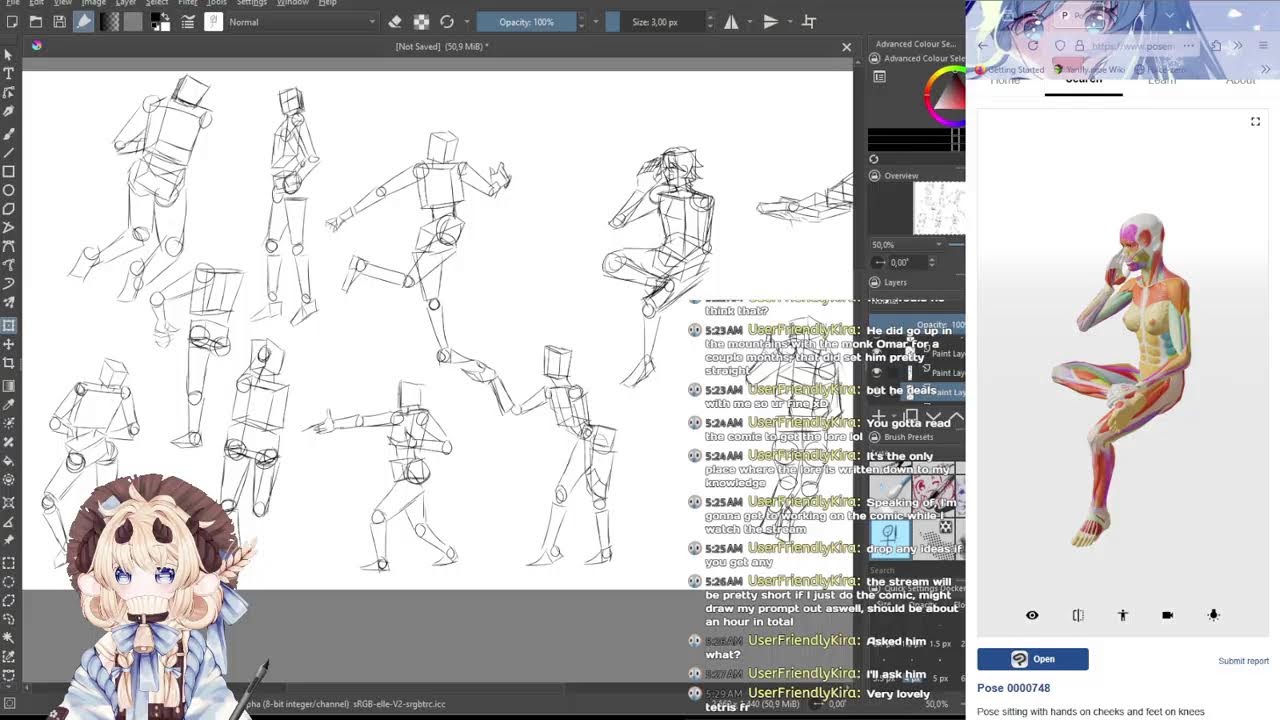Click the light bulb icon under pose viewer

click(1214, 615)
